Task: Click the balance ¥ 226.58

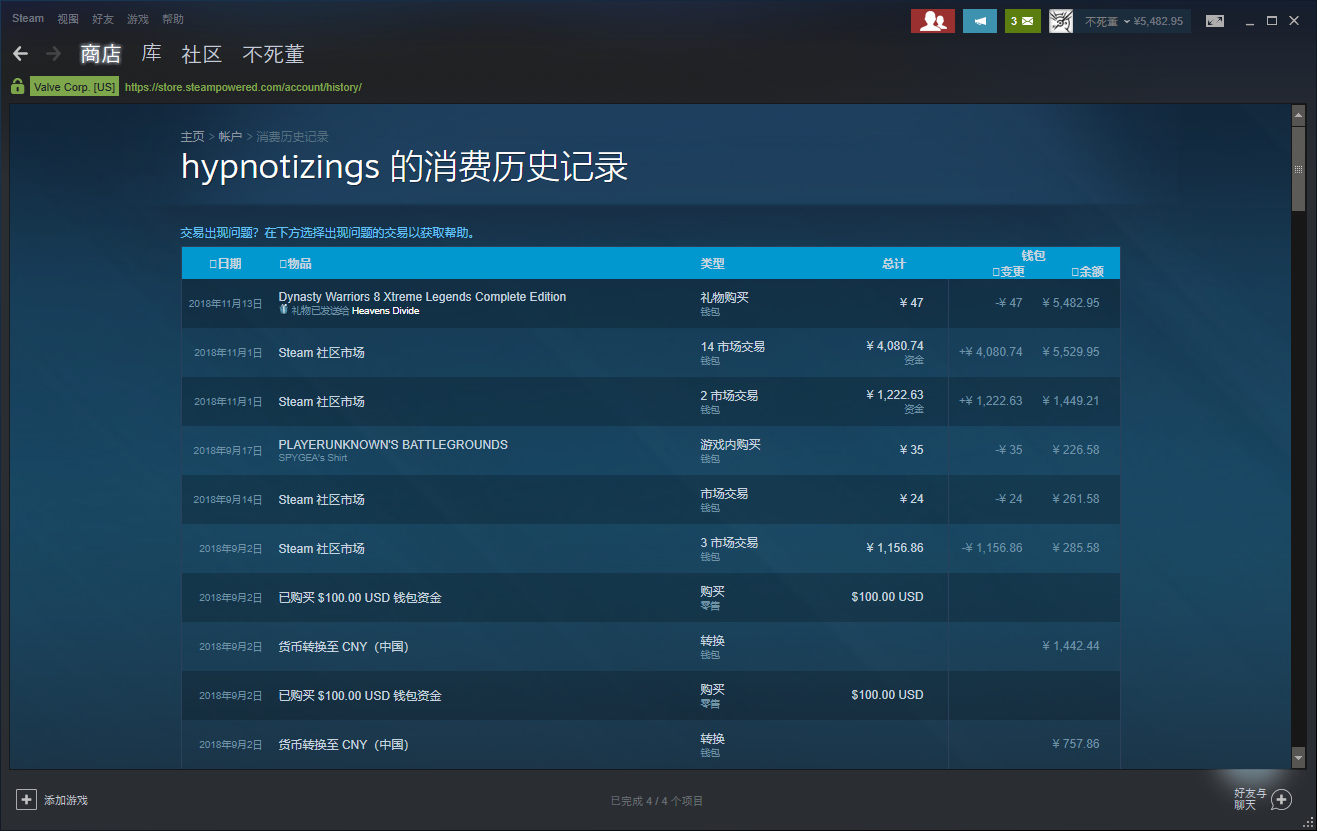Action: (1076, 450)
